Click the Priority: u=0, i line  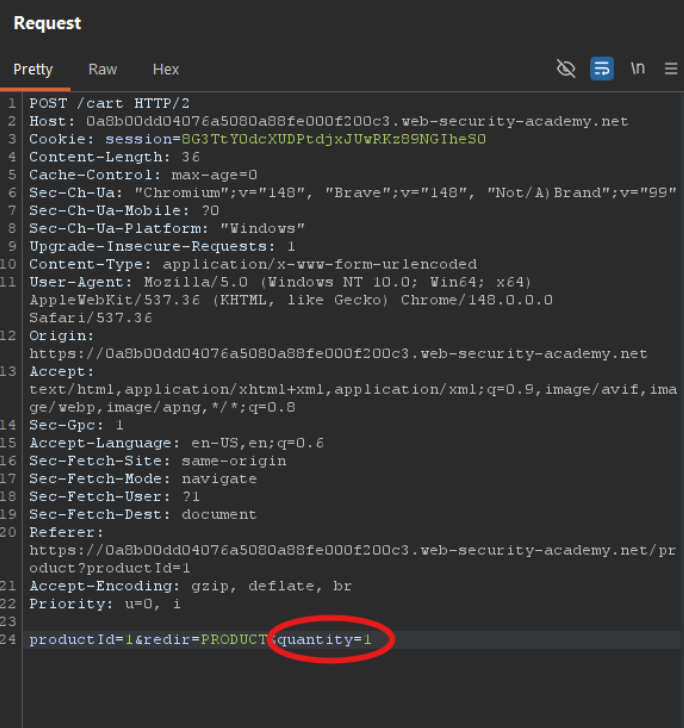pos(105,604)
